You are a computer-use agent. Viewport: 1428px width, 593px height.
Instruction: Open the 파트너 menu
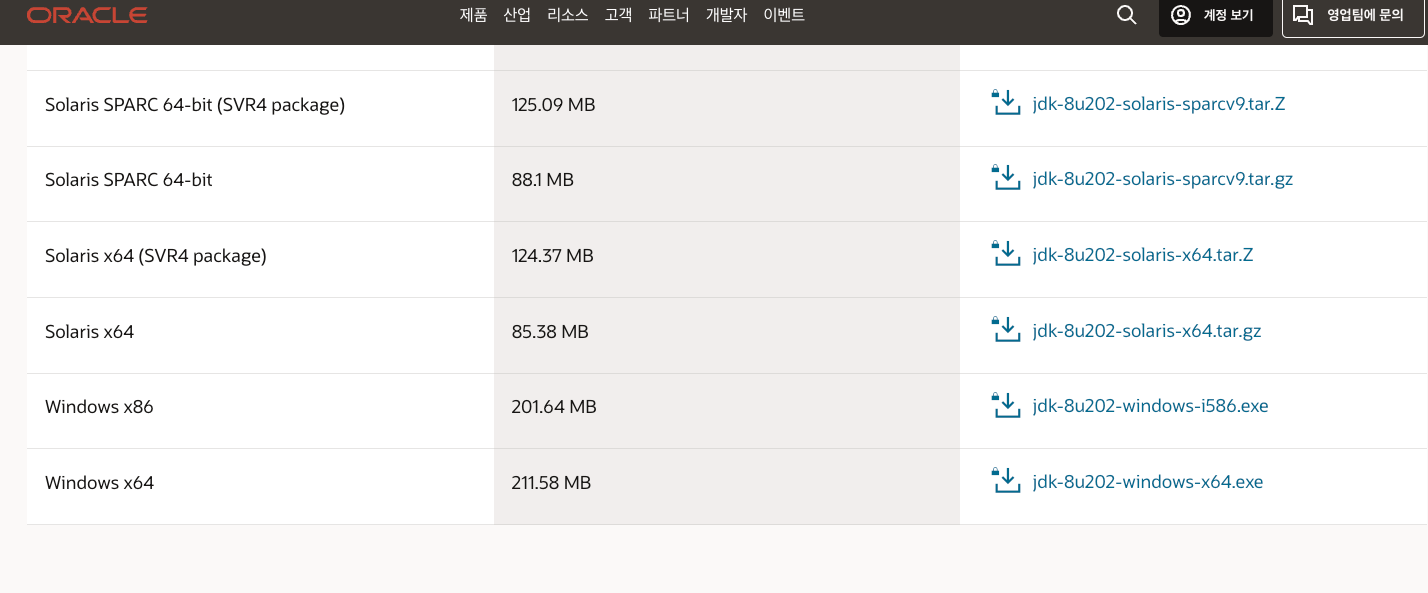[669, 15]
